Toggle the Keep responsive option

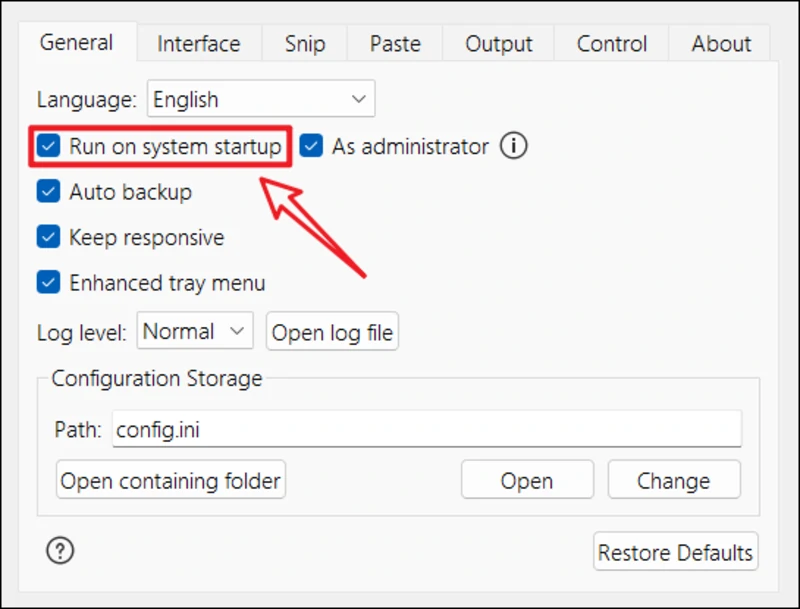pos(49,238)
